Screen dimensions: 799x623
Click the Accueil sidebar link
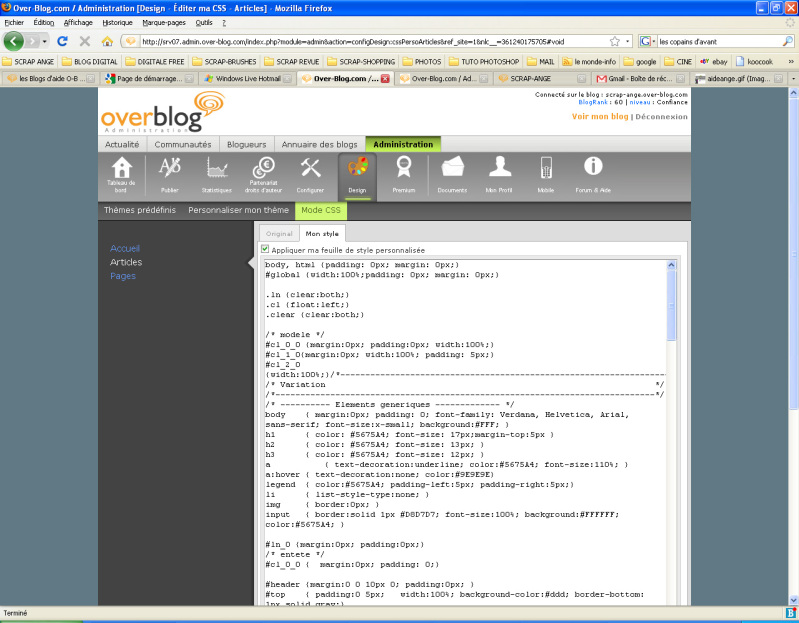click(x=125, y=248)
